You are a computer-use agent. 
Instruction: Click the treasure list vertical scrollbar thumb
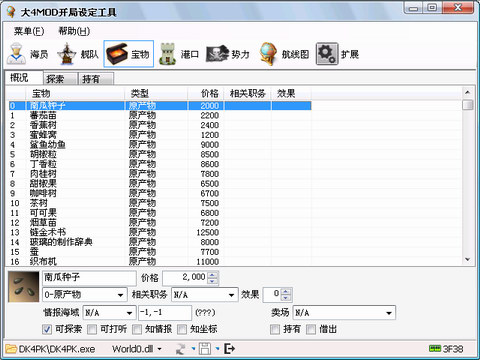468,105
